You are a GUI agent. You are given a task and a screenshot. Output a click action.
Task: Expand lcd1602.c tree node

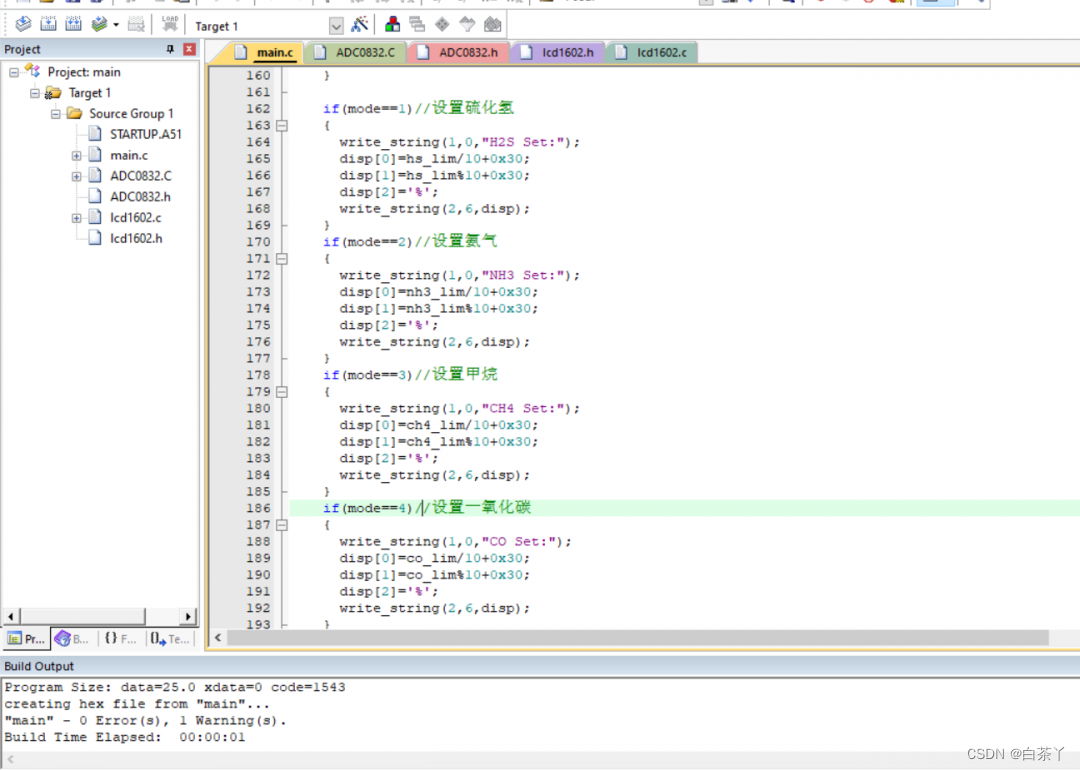click(x=76, y=218)
